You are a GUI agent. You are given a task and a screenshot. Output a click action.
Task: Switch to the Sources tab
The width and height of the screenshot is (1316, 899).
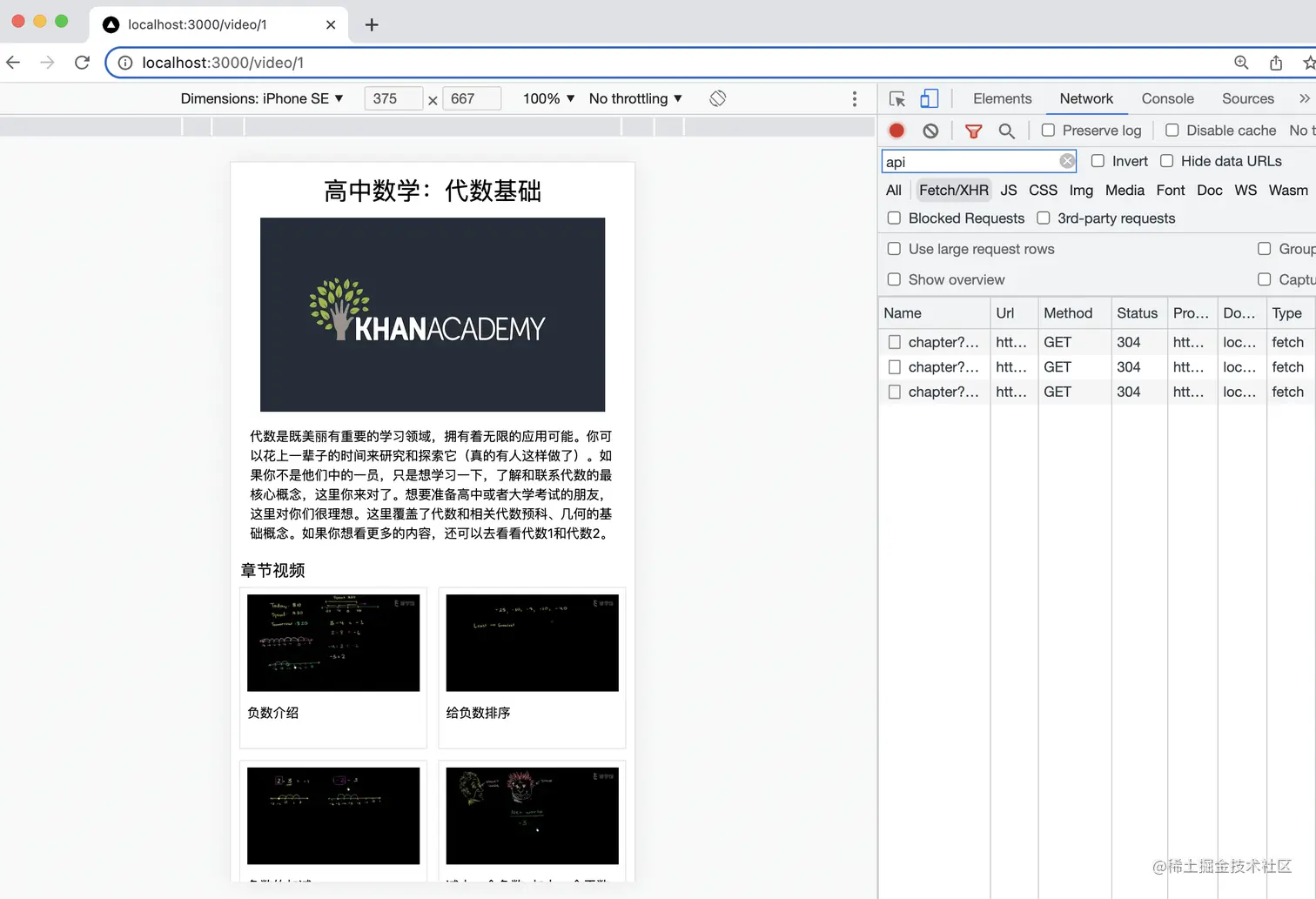pos(1247,98)
